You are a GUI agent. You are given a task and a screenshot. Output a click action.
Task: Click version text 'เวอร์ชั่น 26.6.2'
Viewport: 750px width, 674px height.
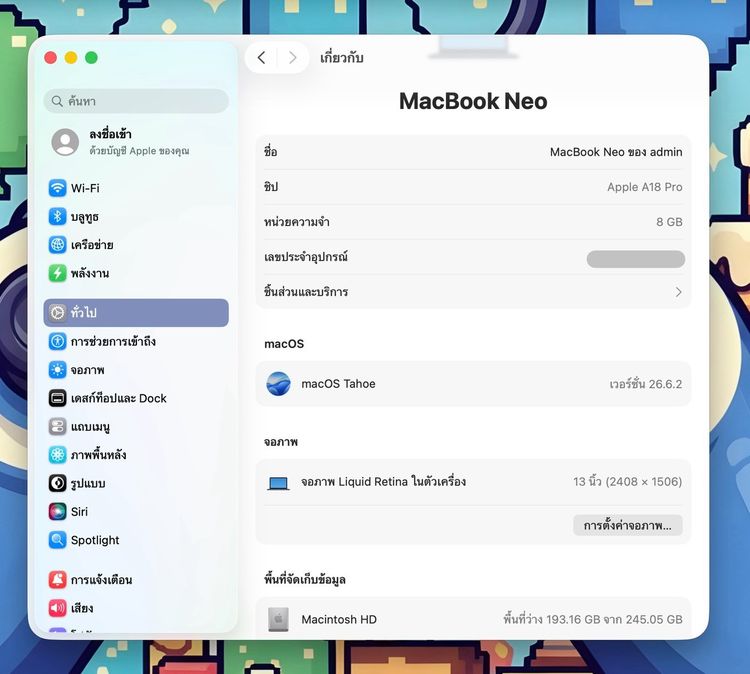pos(646,384)
